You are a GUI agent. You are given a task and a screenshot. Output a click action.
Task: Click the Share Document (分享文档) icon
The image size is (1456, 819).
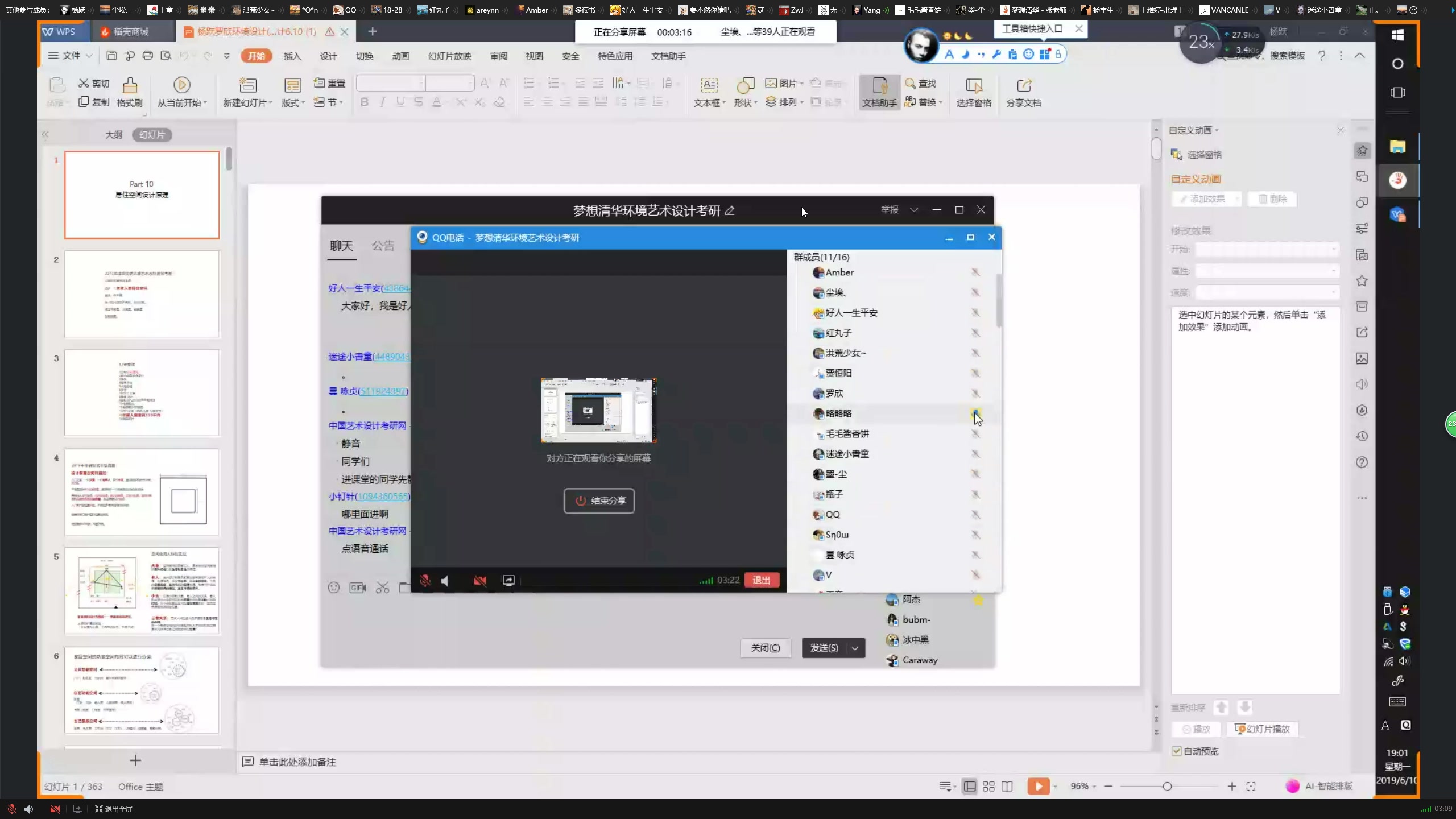click(1024, 85)
